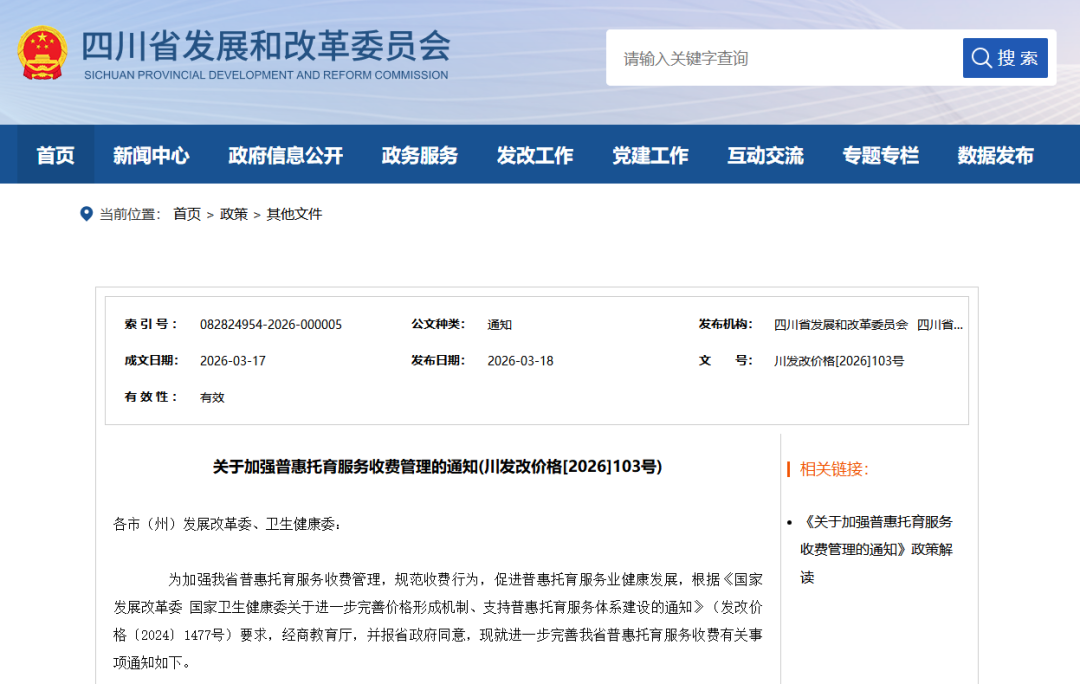The width and height of the screenshot is (1080, 684).
Task: Click the magnifying glass search icon
Action: (982, 58)
